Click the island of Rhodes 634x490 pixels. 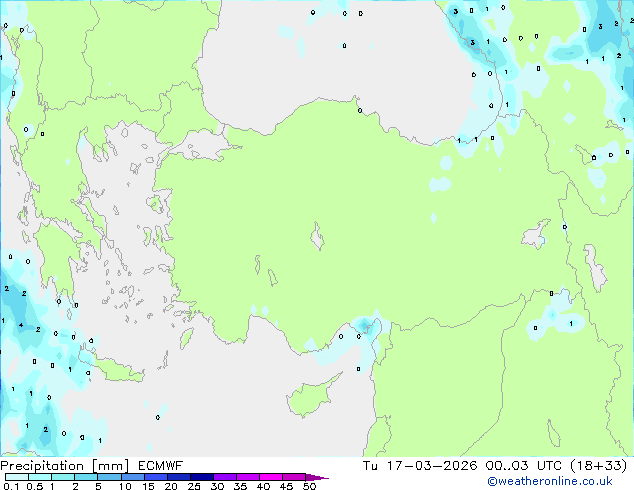tap(186, 338)
